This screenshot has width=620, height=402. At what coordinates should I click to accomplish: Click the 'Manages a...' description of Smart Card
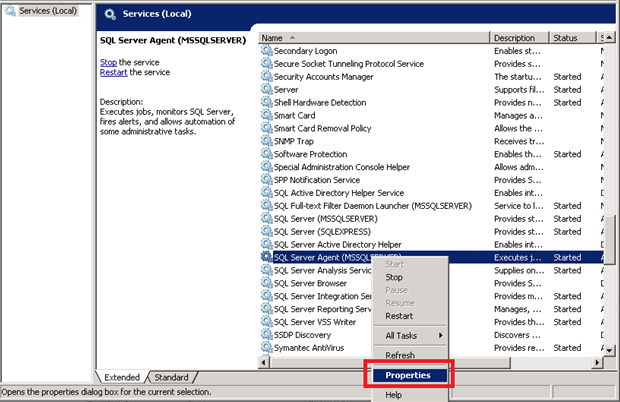click(x=518, y=115)
